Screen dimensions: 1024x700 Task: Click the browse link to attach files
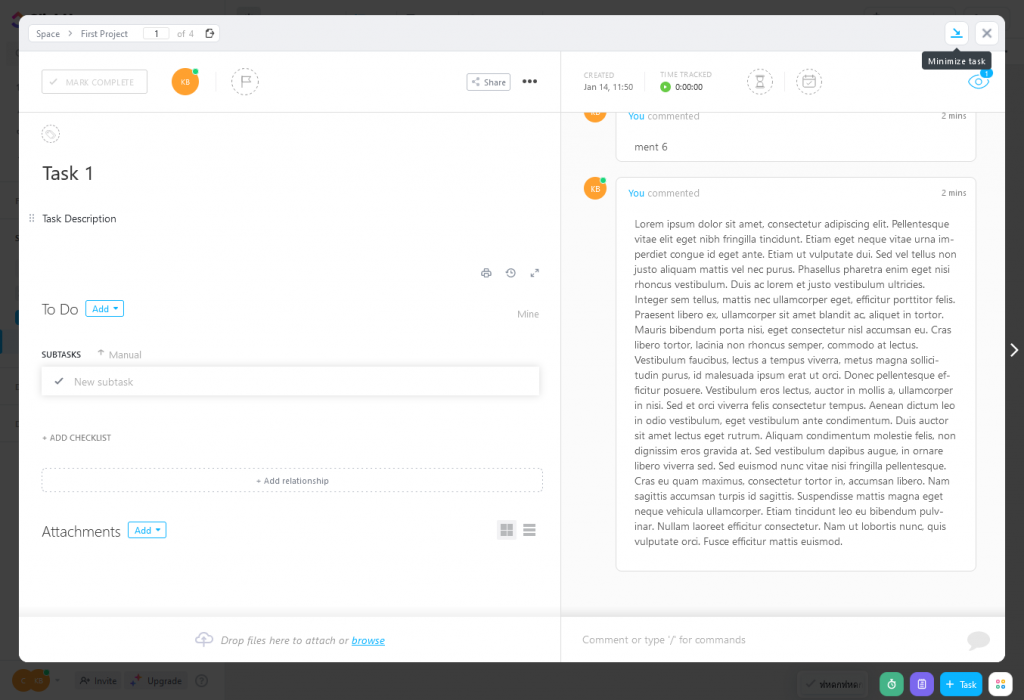point(368,641)
